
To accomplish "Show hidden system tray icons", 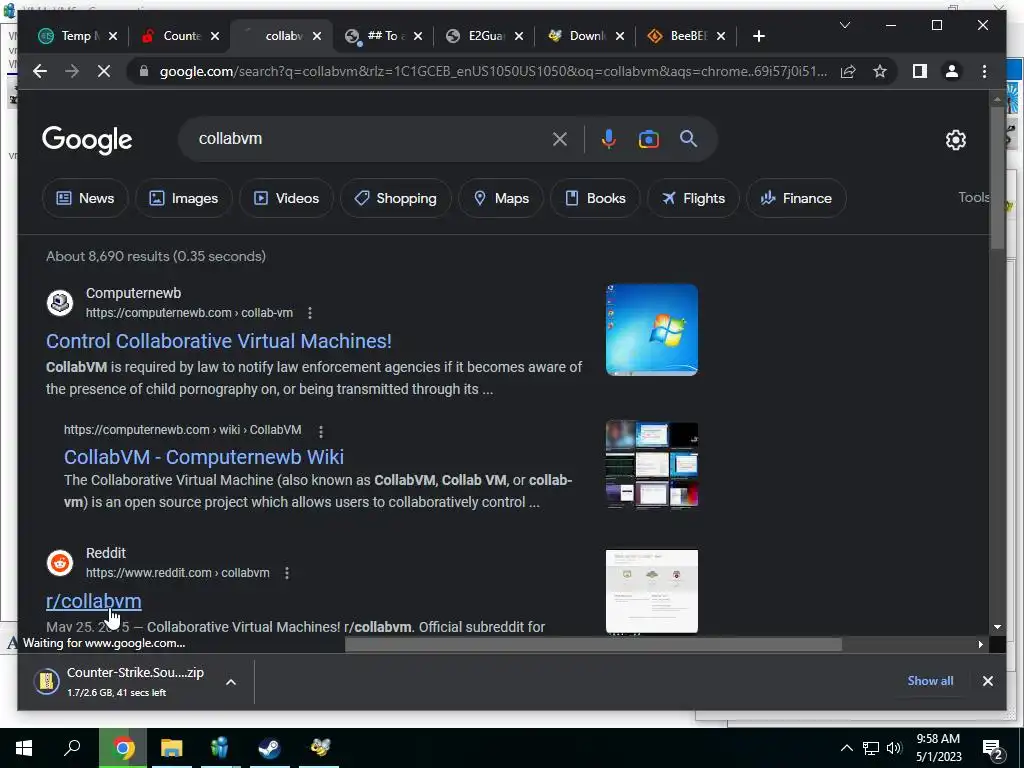I will [x=846, y=748].
